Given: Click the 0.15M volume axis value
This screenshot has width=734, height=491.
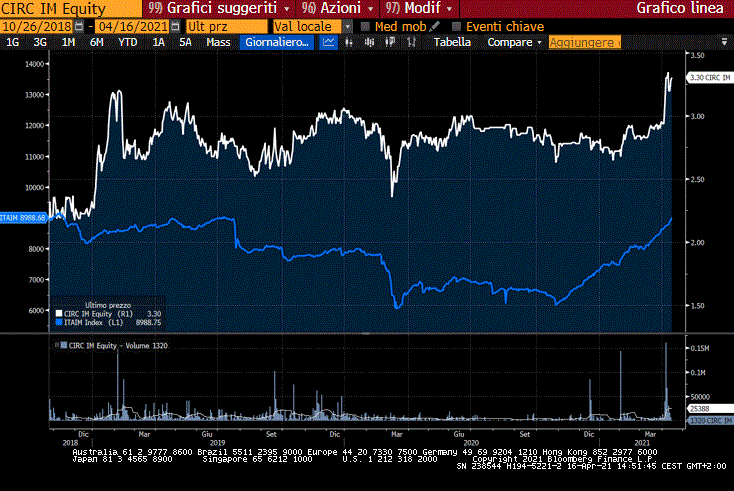Looking at the screenshot, I should pos(700,348).
